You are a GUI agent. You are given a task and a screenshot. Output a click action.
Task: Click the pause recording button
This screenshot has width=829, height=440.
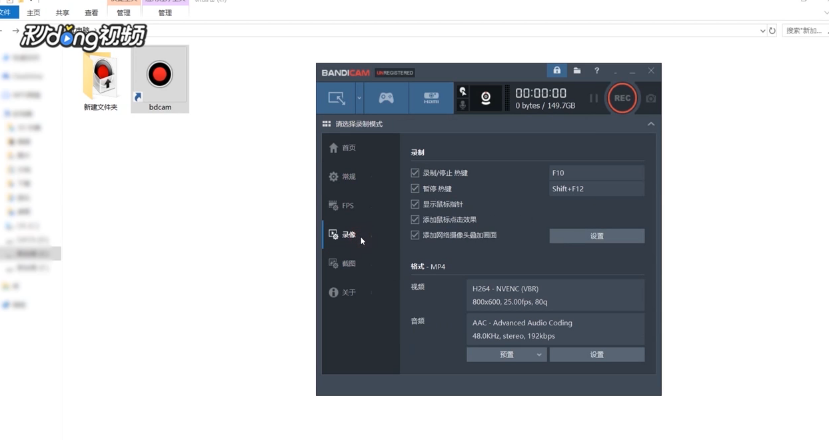click(594, 98)
